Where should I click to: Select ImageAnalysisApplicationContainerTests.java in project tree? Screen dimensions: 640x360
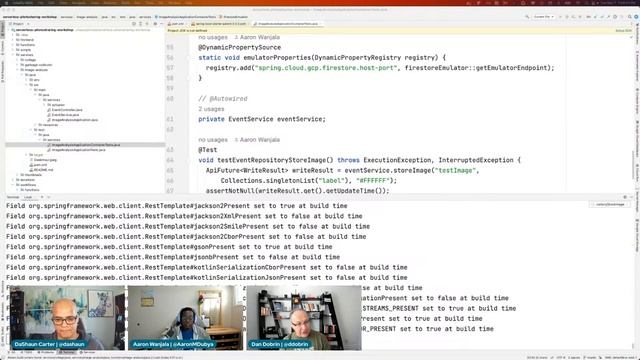(86, 145)
